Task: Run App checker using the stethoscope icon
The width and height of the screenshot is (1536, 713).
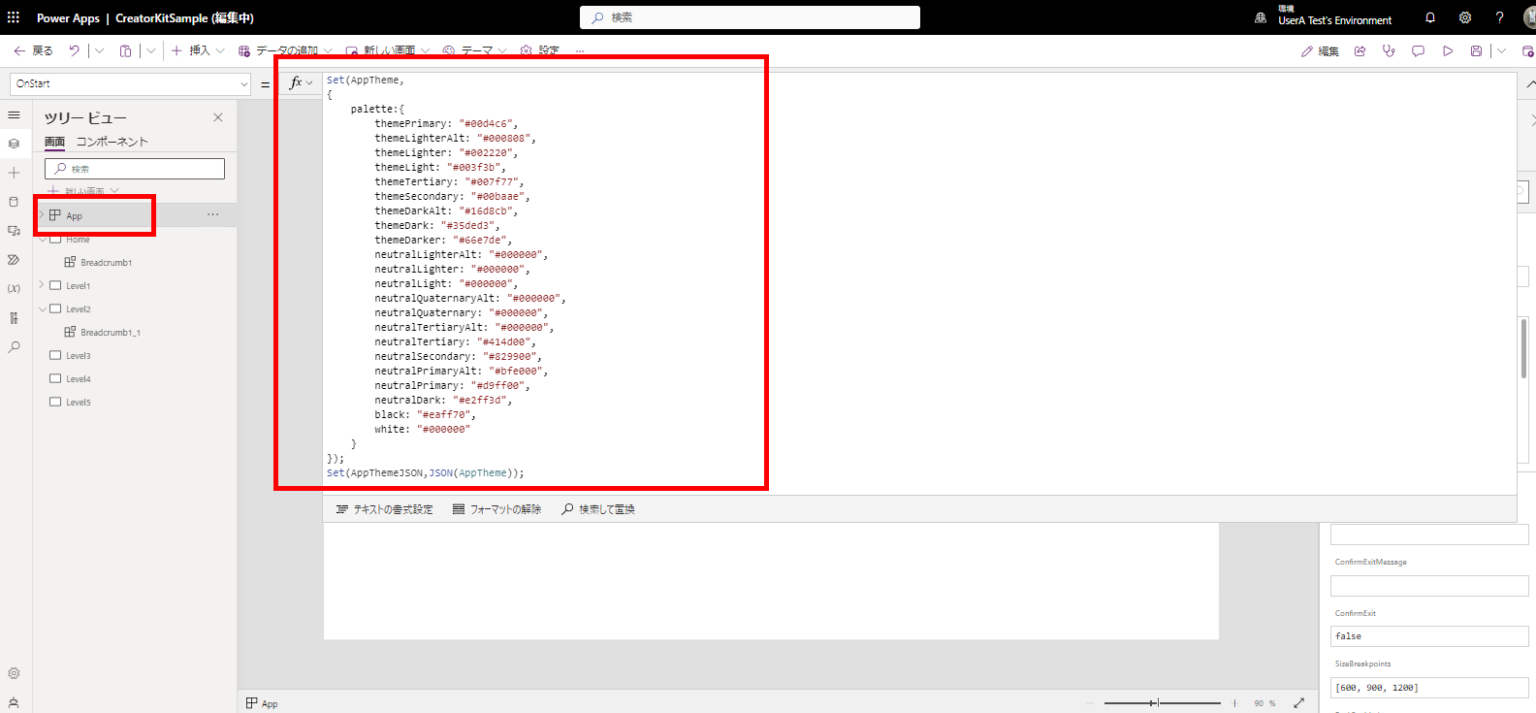Action: [x=1389, y=50]
